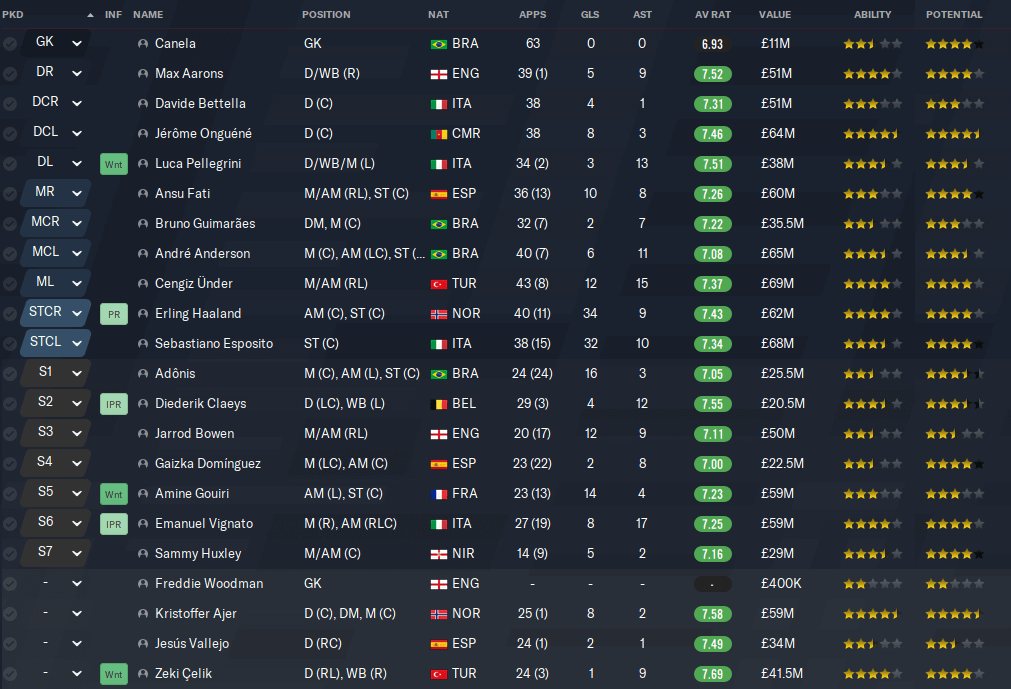Click the player icon beside Erling Haaland
1011x689 pixels.
click(x=143, y=314)
